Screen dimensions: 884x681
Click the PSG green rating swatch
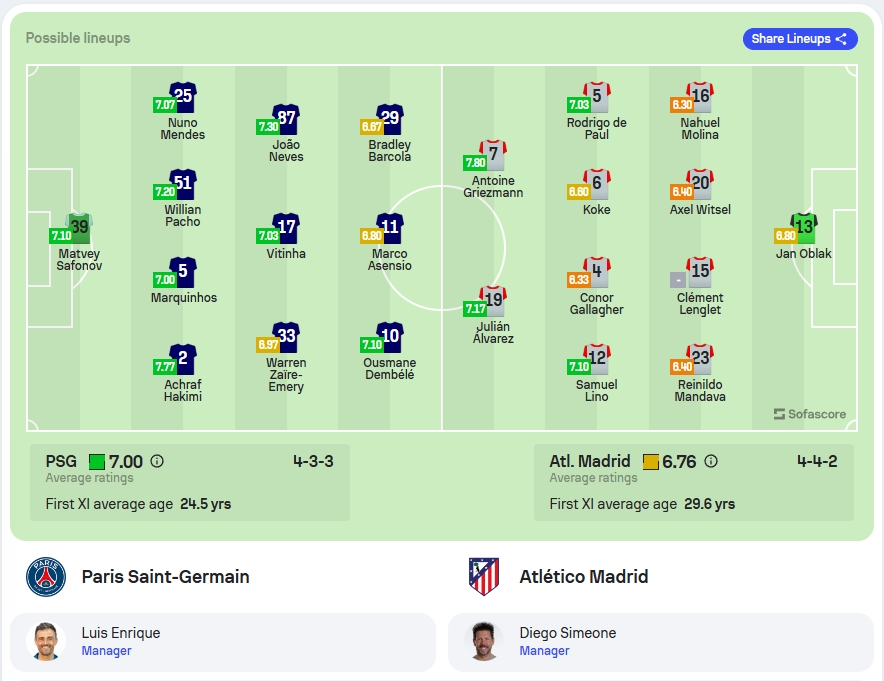[97, 462]
